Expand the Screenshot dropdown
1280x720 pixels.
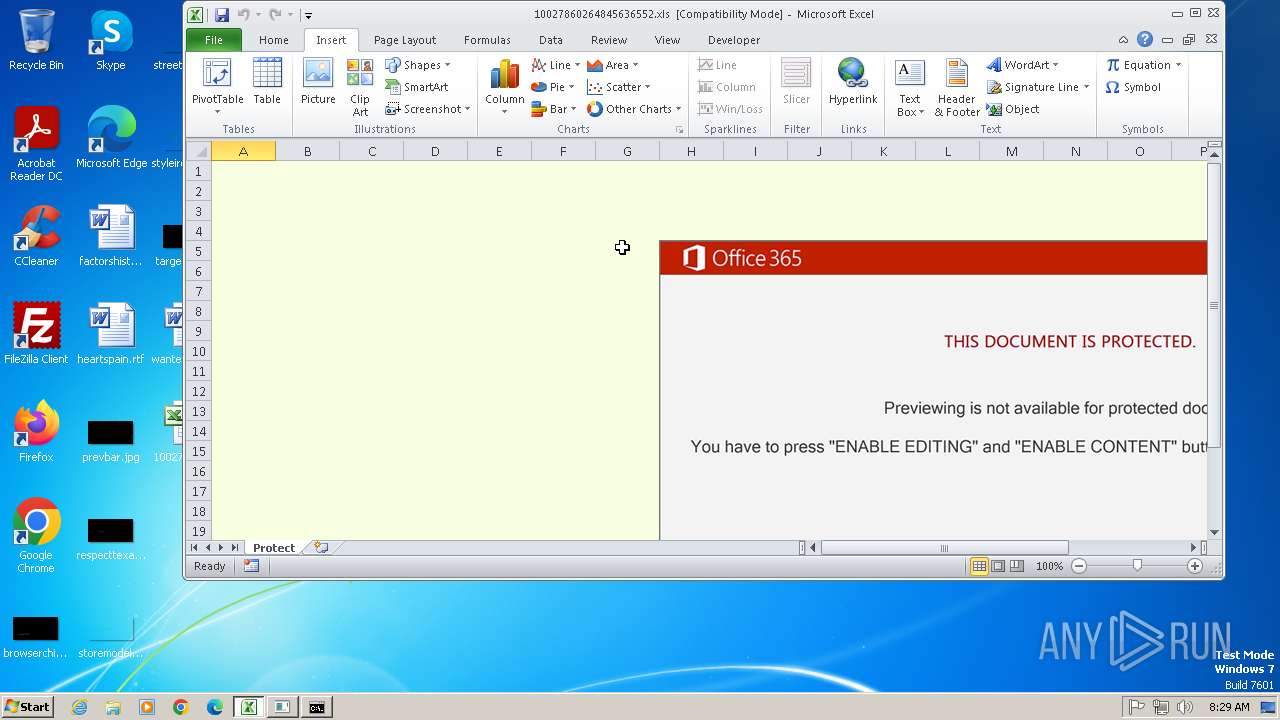tap(428, 109)
